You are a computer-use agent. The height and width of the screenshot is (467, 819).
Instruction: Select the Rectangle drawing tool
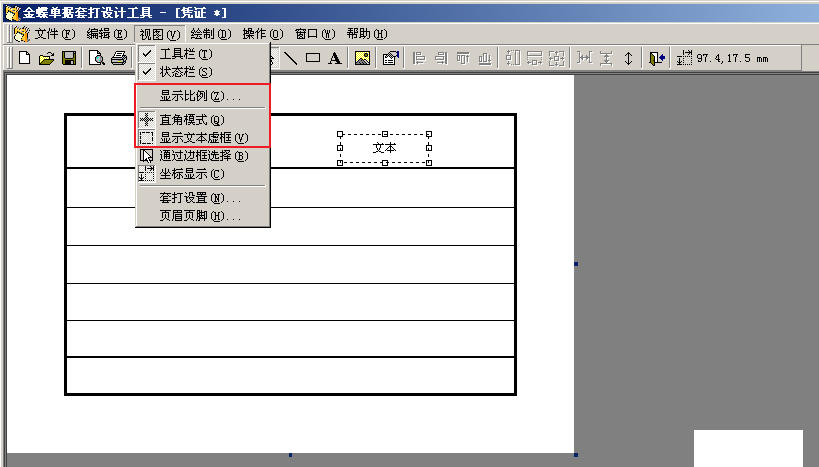313,58
